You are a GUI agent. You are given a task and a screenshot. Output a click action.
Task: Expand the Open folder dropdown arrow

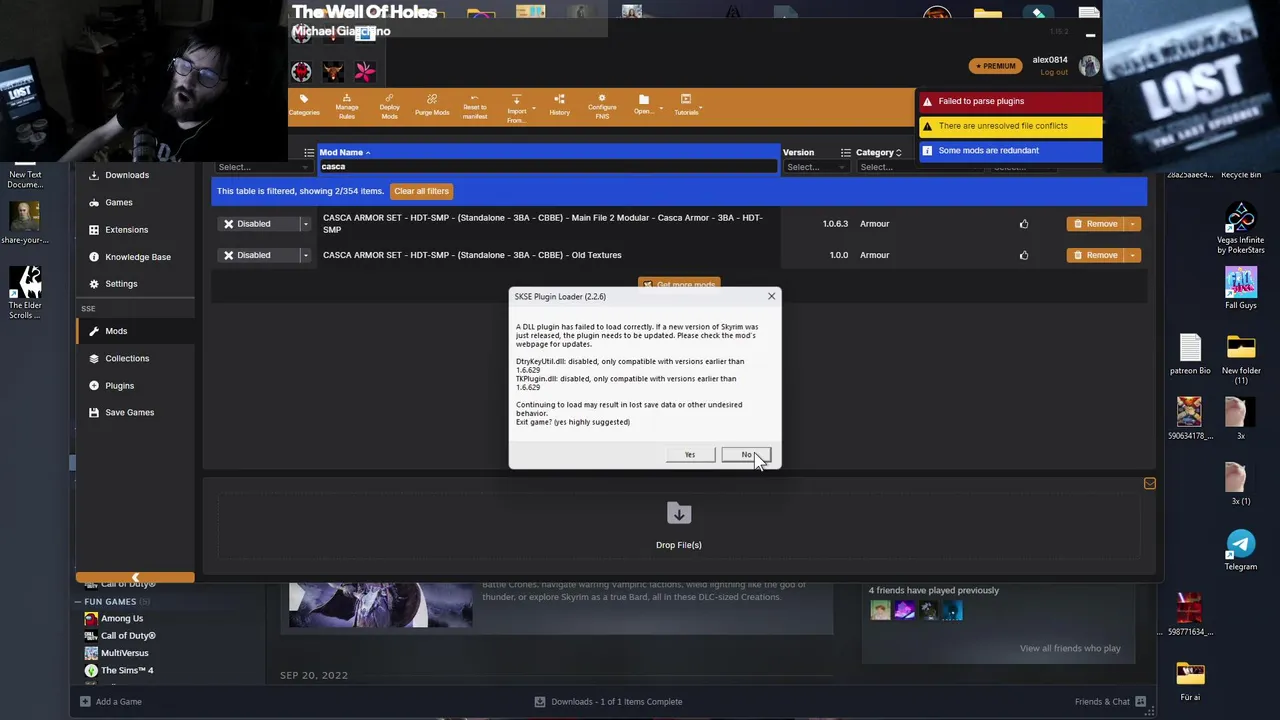(x=661, y=108)
